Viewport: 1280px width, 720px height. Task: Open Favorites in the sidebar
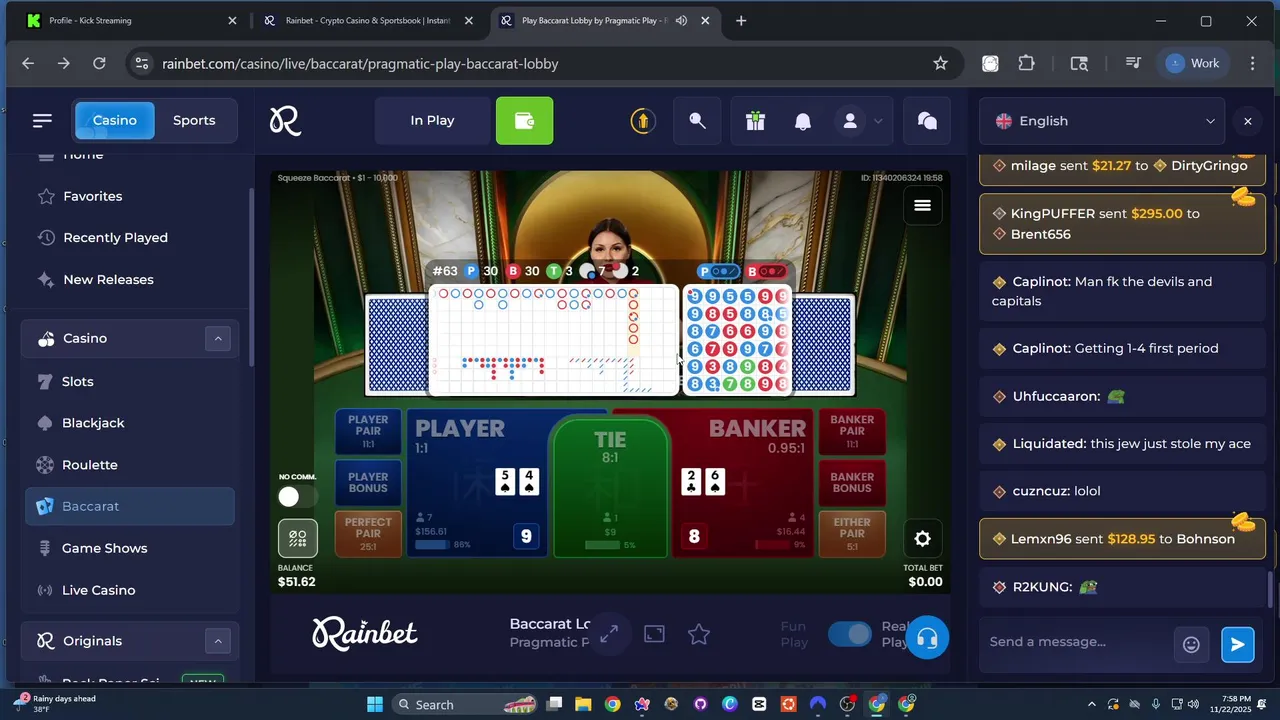pyautogui.click(x=130, y=196)
